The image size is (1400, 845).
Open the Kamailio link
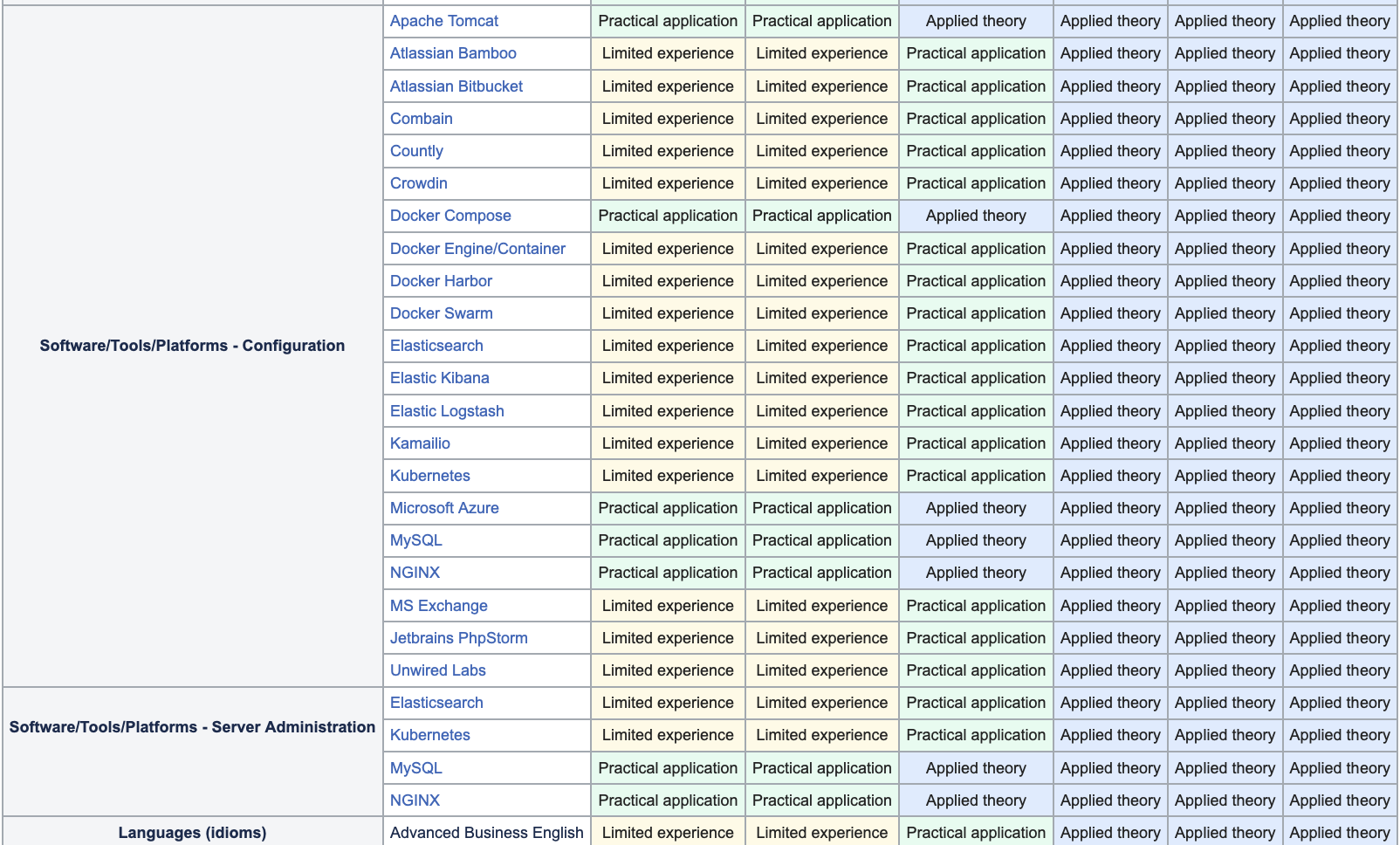click(420, 443)
